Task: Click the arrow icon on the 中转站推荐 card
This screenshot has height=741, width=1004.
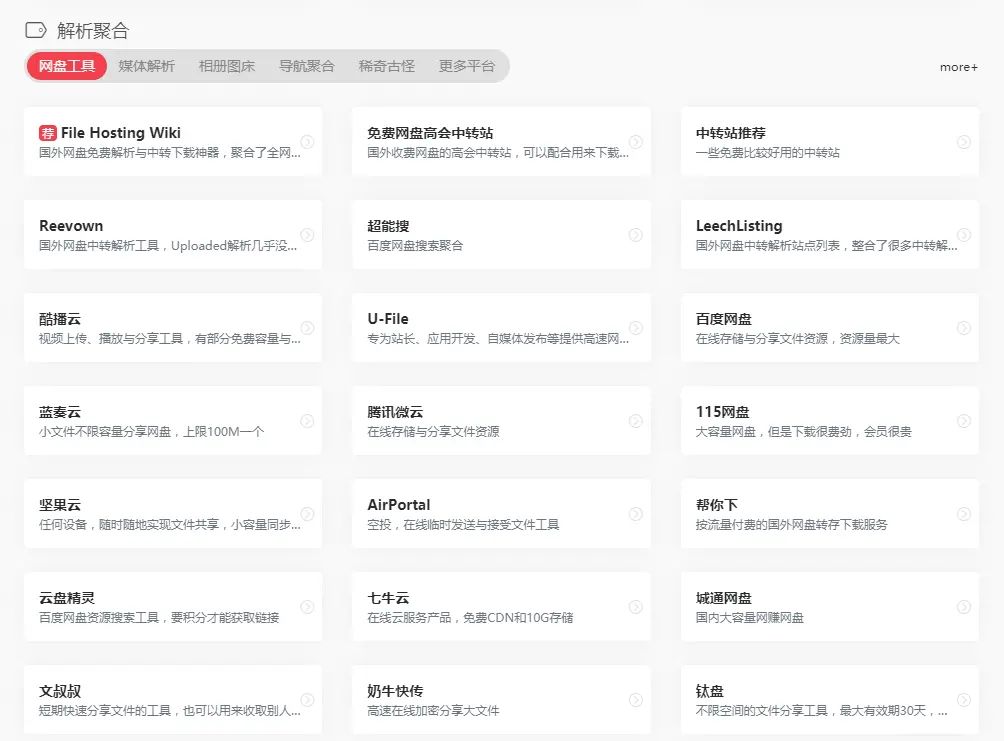Action: click(963, 141)
